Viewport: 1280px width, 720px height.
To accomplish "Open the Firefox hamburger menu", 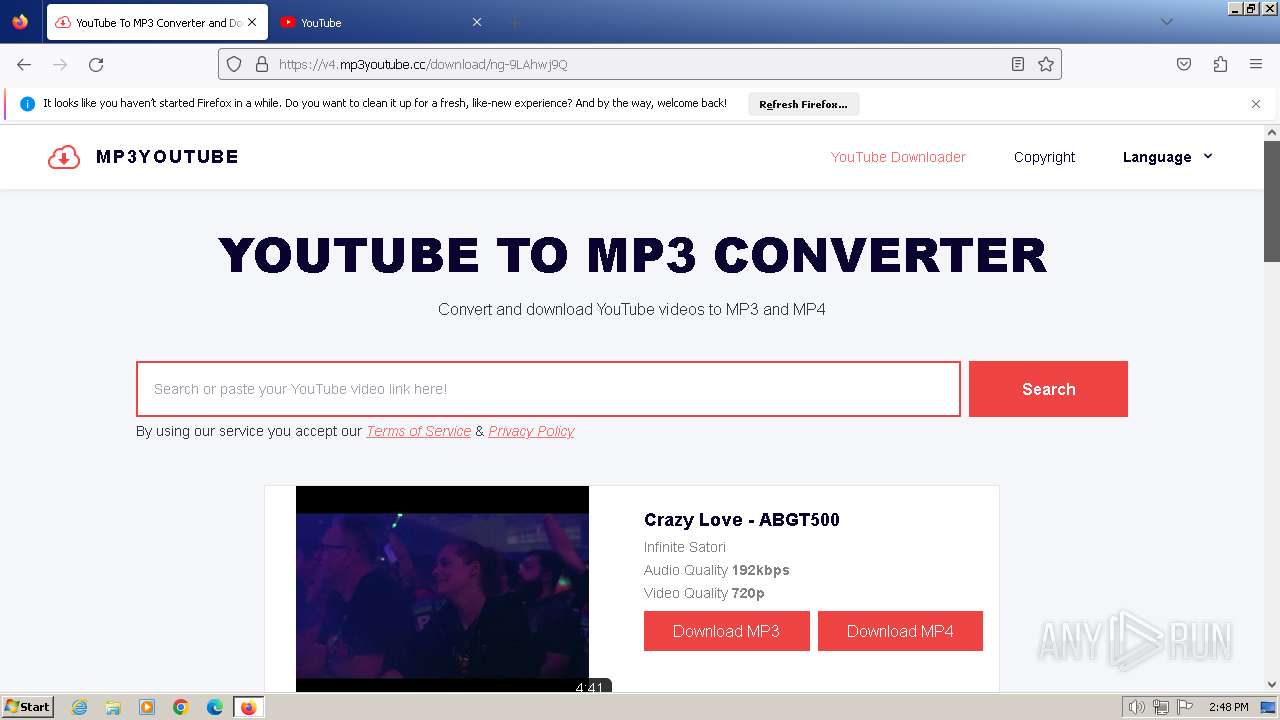I will point(1256,64).
